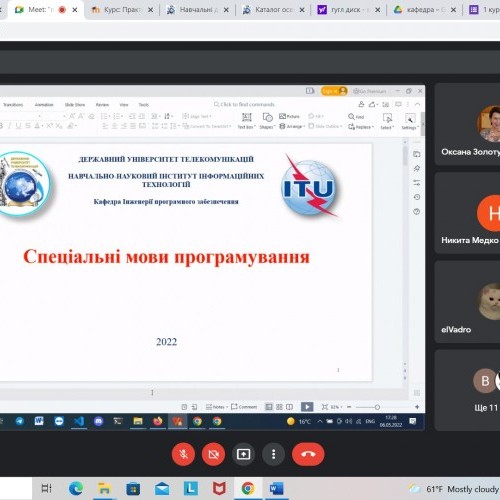
Task: Open the Review ribbon tab
Action: (102, 105)
